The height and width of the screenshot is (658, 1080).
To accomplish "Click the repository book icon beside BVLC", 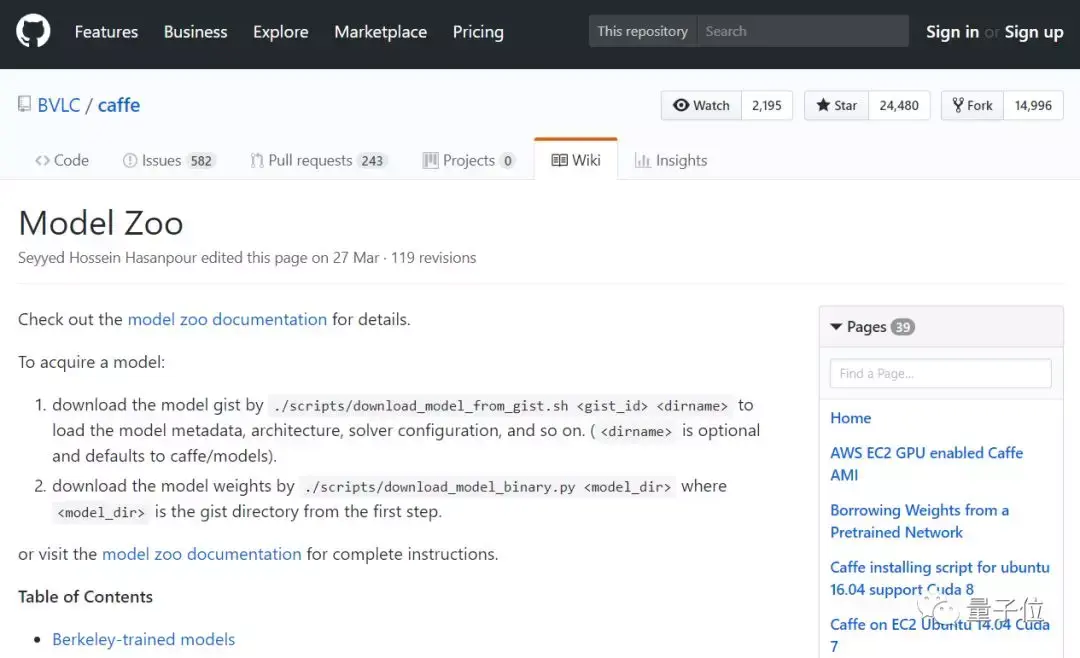I will [24, 105].
